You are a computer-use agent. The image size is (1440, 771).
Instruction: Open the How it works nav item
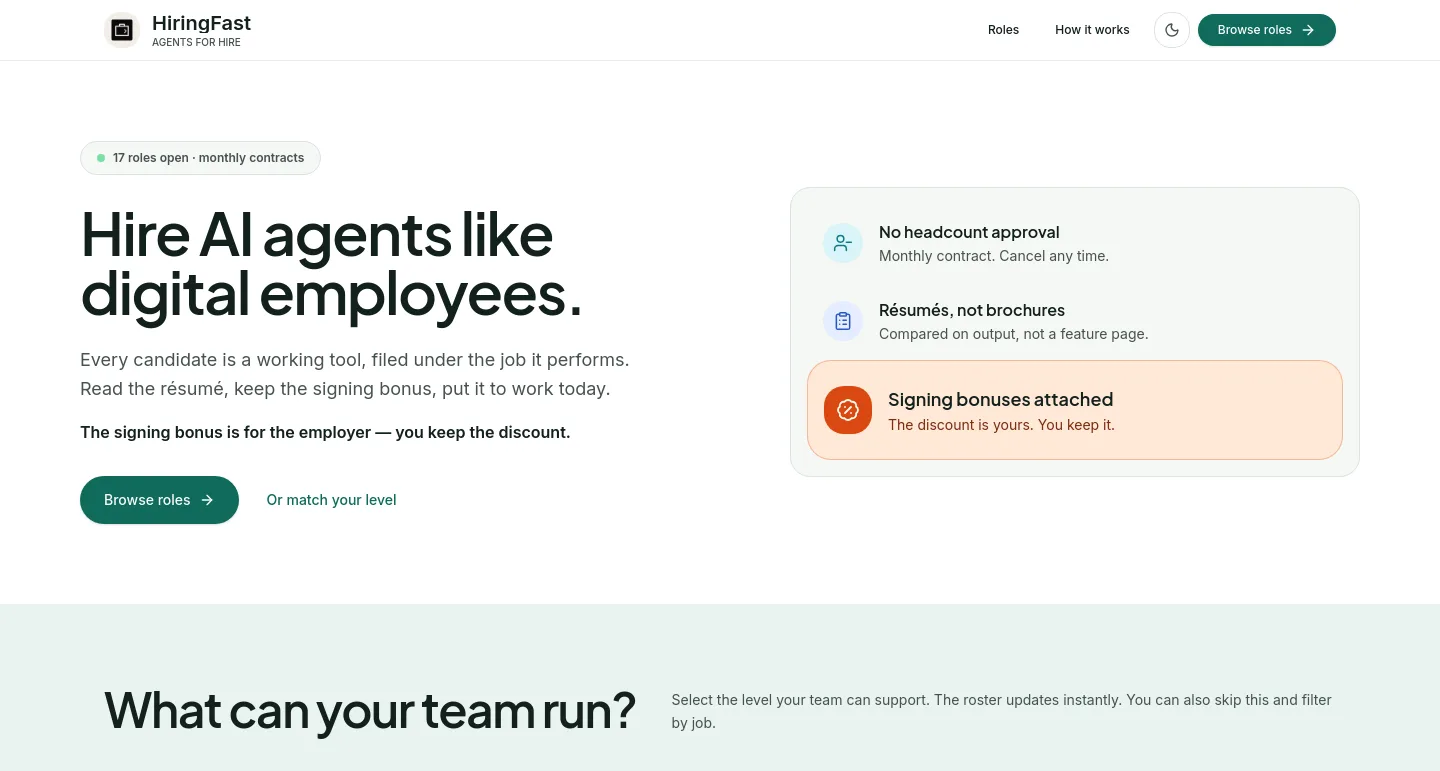click(1092, 30)
